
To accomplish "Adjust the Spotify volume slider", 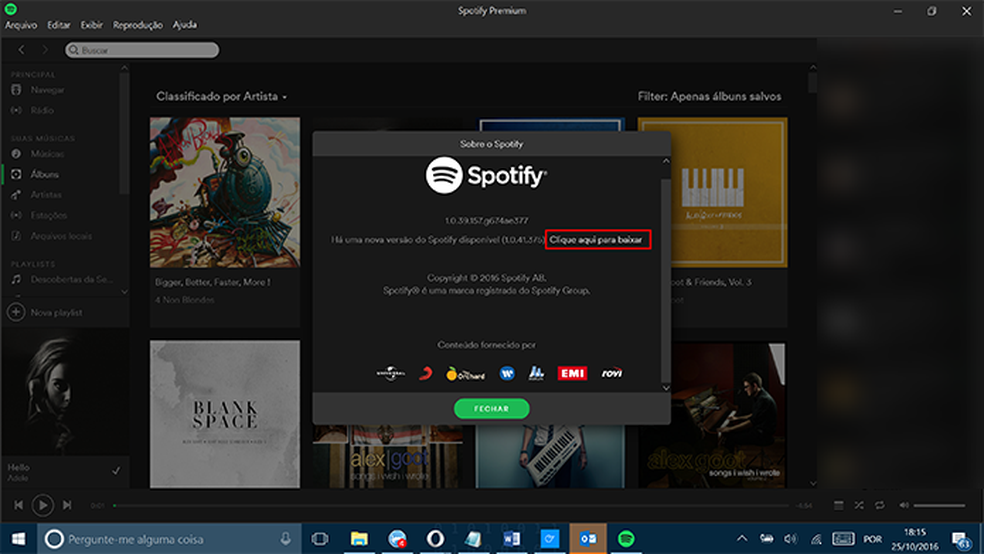I will click(x=939, y=506).
